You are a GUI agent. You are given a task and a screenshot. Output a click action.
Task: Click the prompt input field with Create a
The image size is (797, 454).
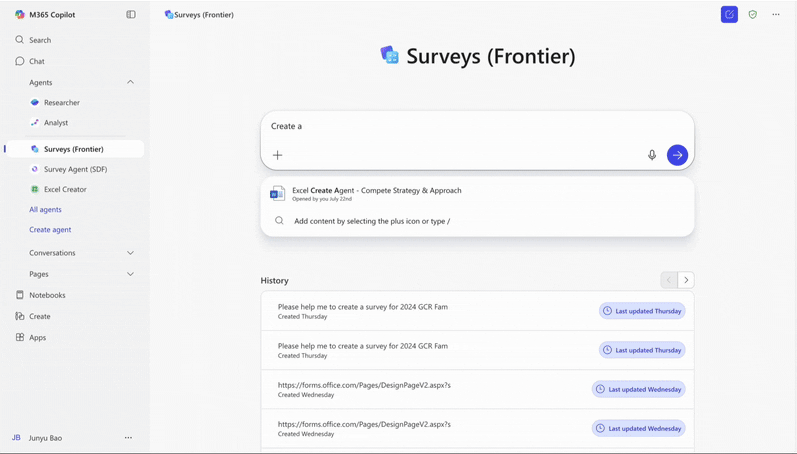(477, 126)
